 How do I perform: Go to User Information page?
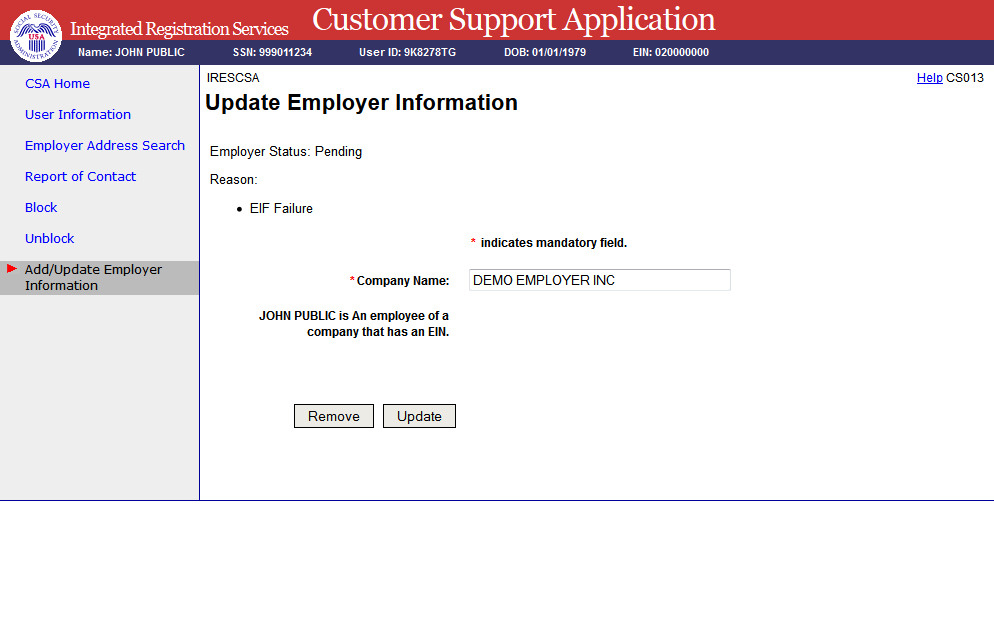[x=78, y=115]
